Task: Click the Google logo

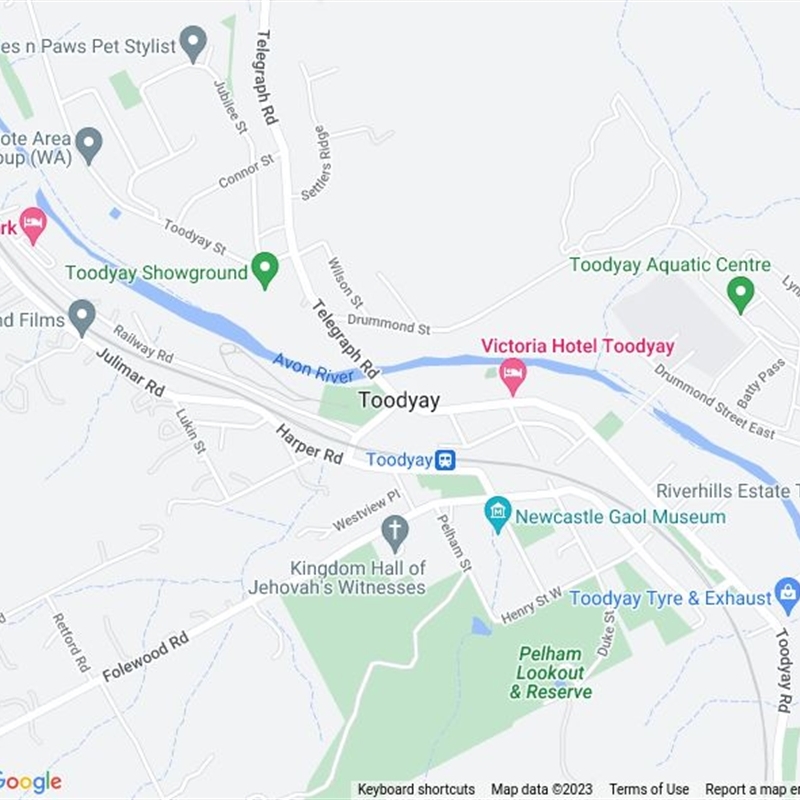Action: coord(30,783)
